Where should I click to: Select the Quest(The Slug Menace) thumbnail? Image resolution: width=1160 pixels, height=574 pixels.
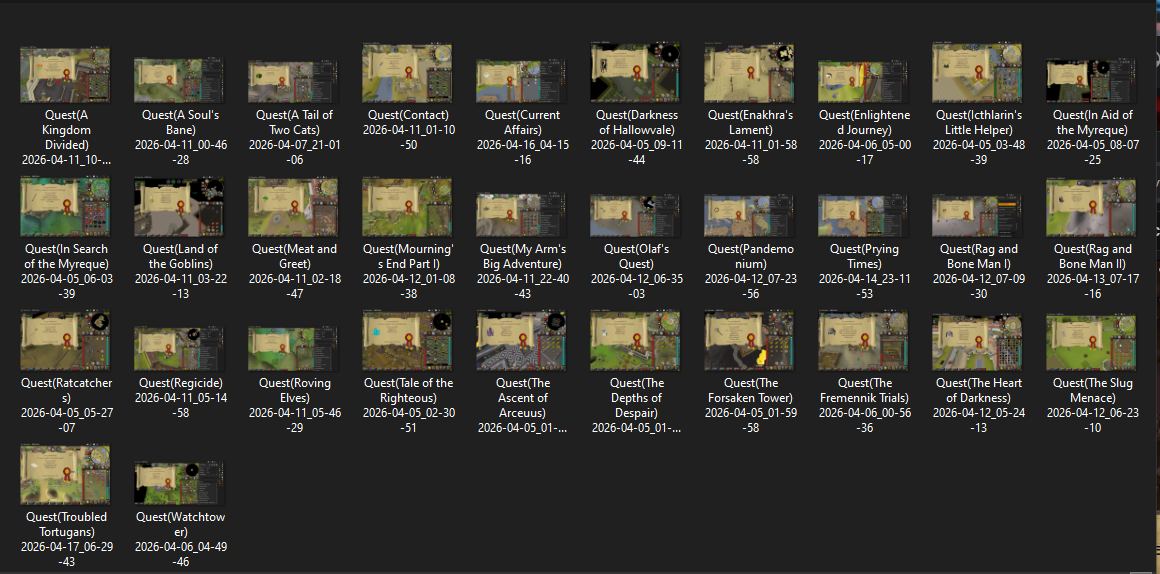(1090, 342)
